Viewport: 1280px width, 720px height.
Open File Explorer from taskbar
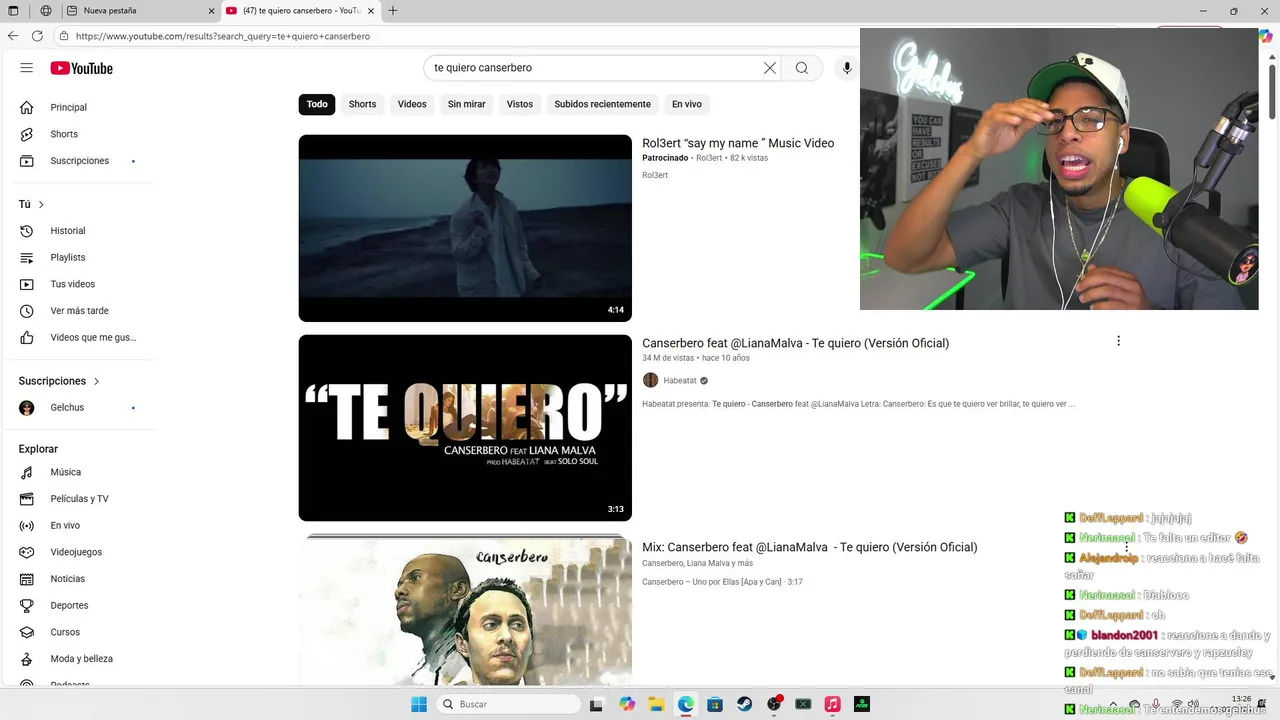click(656, 704)
